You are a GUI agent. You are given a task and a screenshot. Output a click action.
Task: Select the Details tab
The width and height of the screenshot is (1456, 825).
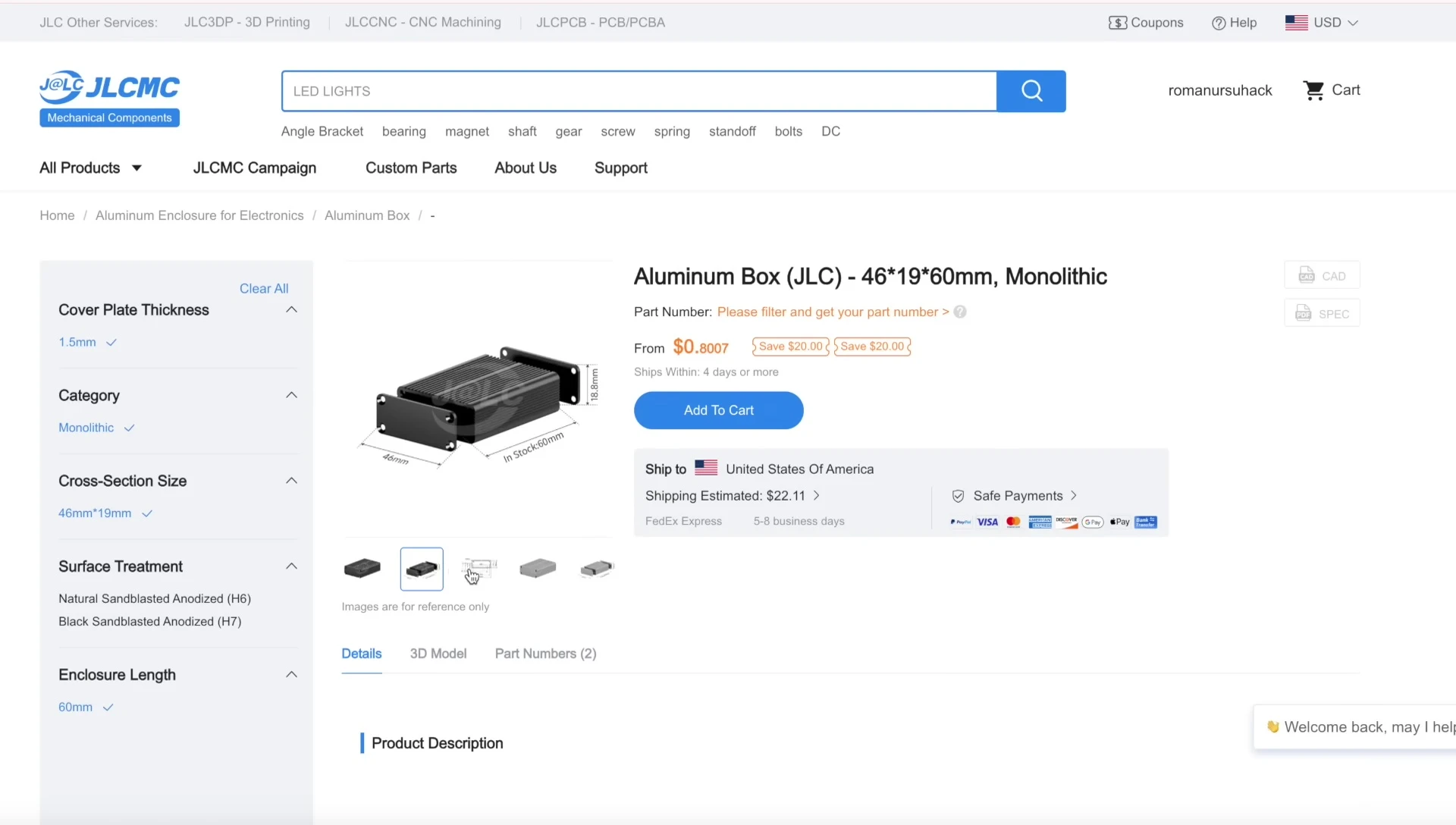[362, 654]
